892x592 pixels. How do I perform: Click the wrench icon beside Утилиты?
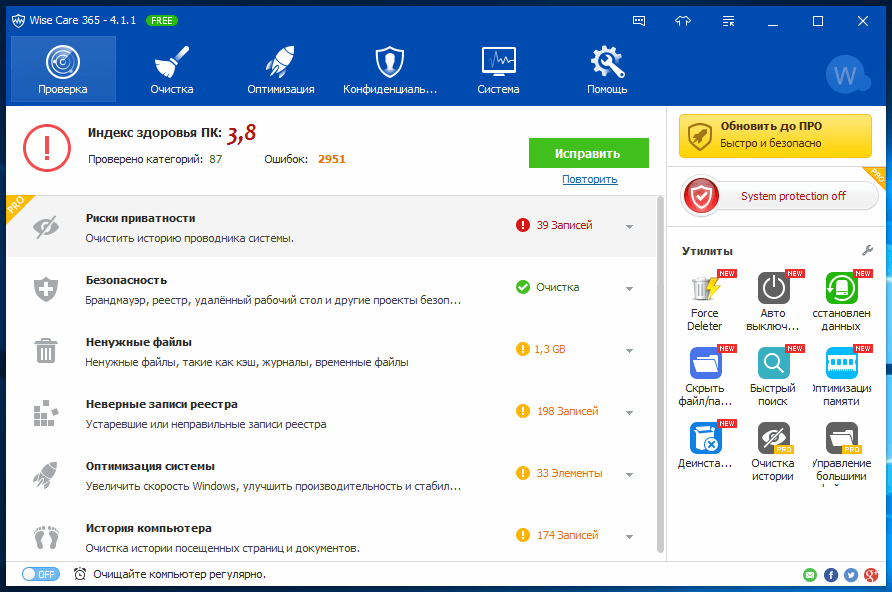point(867,250)
